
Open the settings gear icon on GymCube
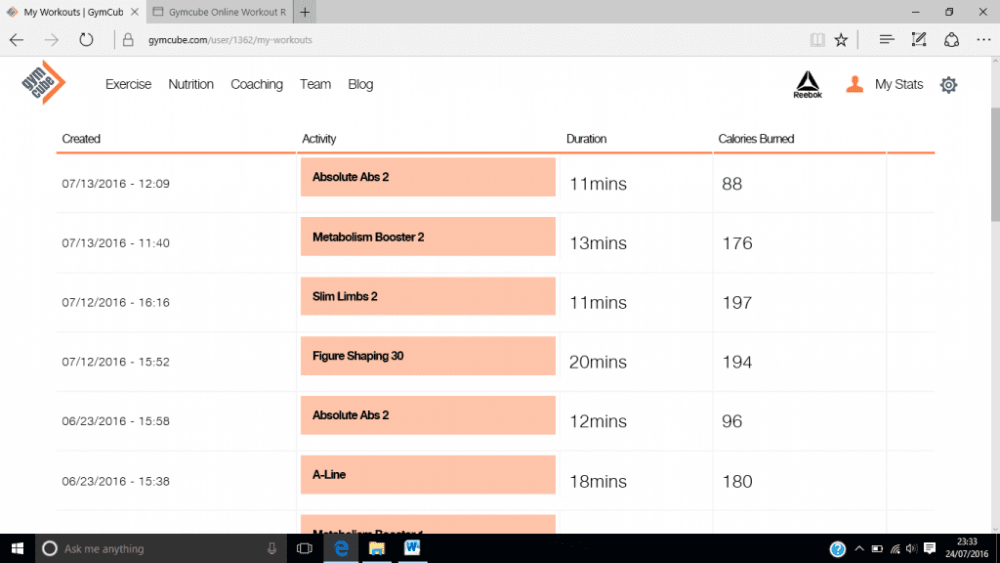pyautogui.click(x=948, y=85)
